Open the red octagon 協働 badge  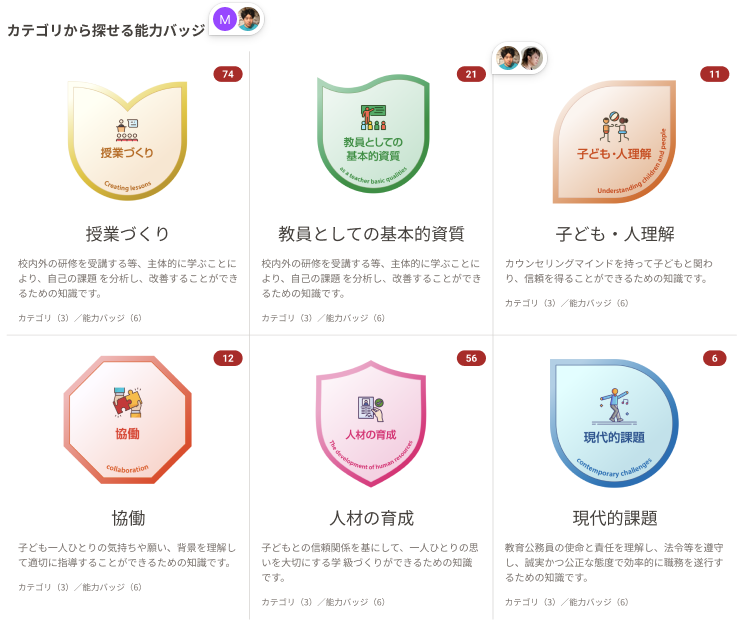(x=128, y=420)
